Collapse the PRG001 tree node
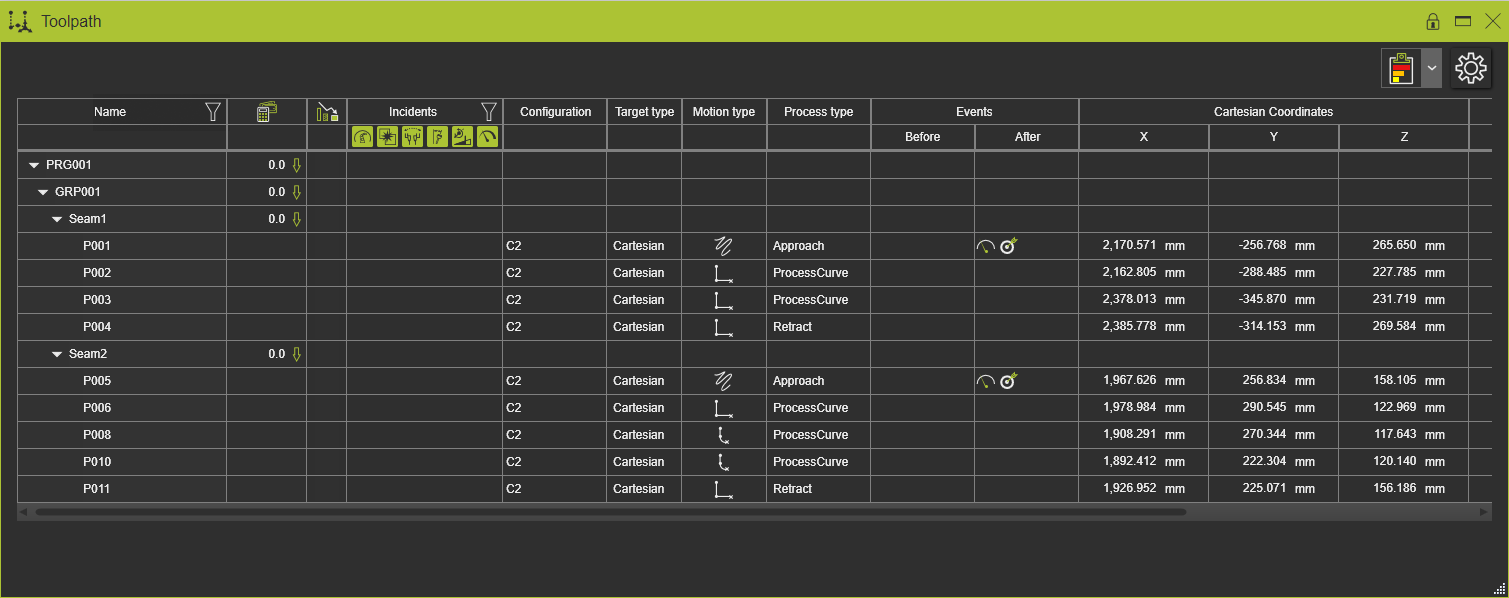Viewport: 1509px width, 598px height. point(34,164)
